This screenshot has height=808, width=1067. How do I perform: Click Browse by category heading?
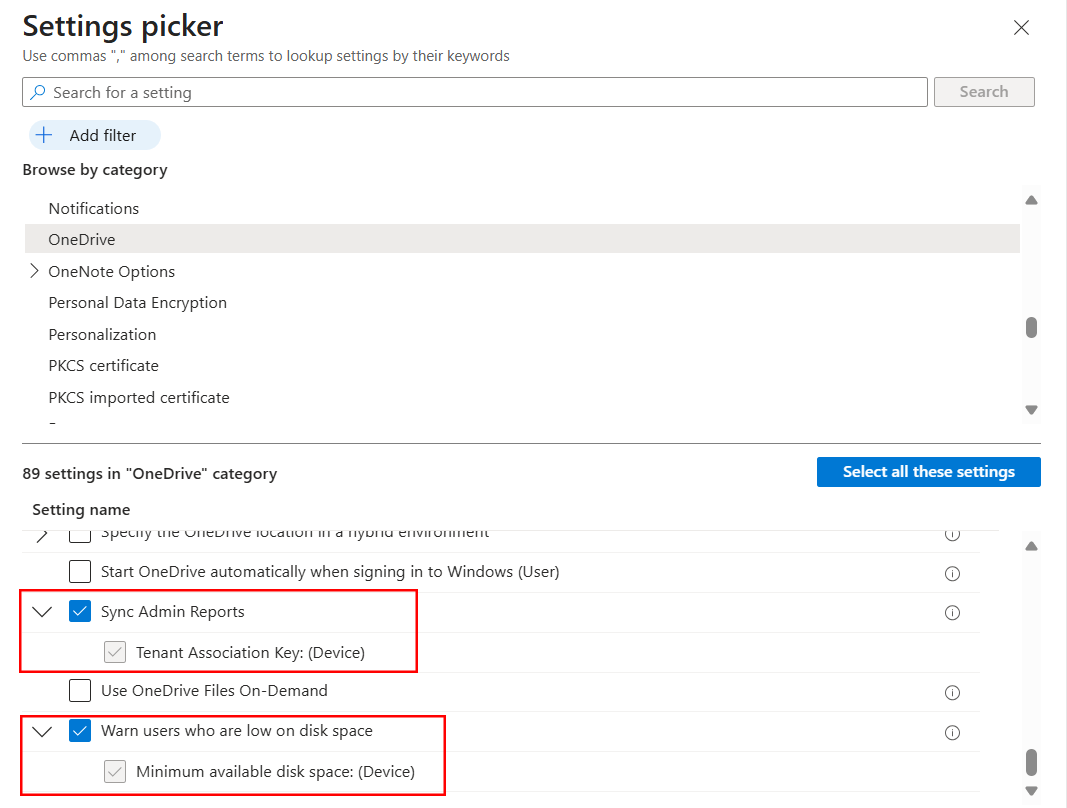95,169
